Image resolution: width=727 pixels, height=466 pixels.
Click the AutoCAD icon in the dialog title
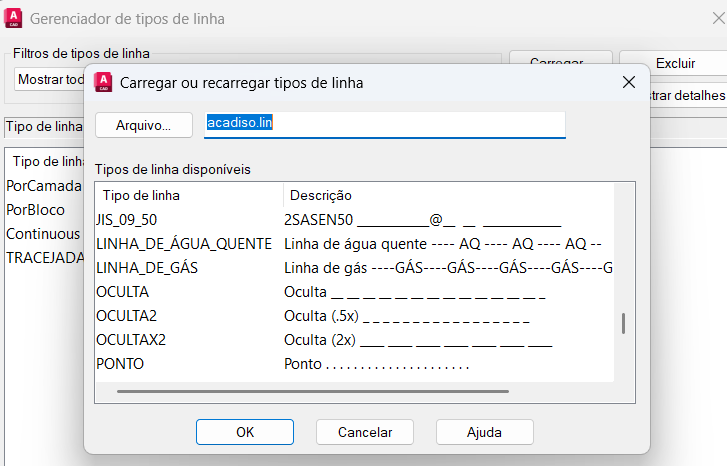102,83
